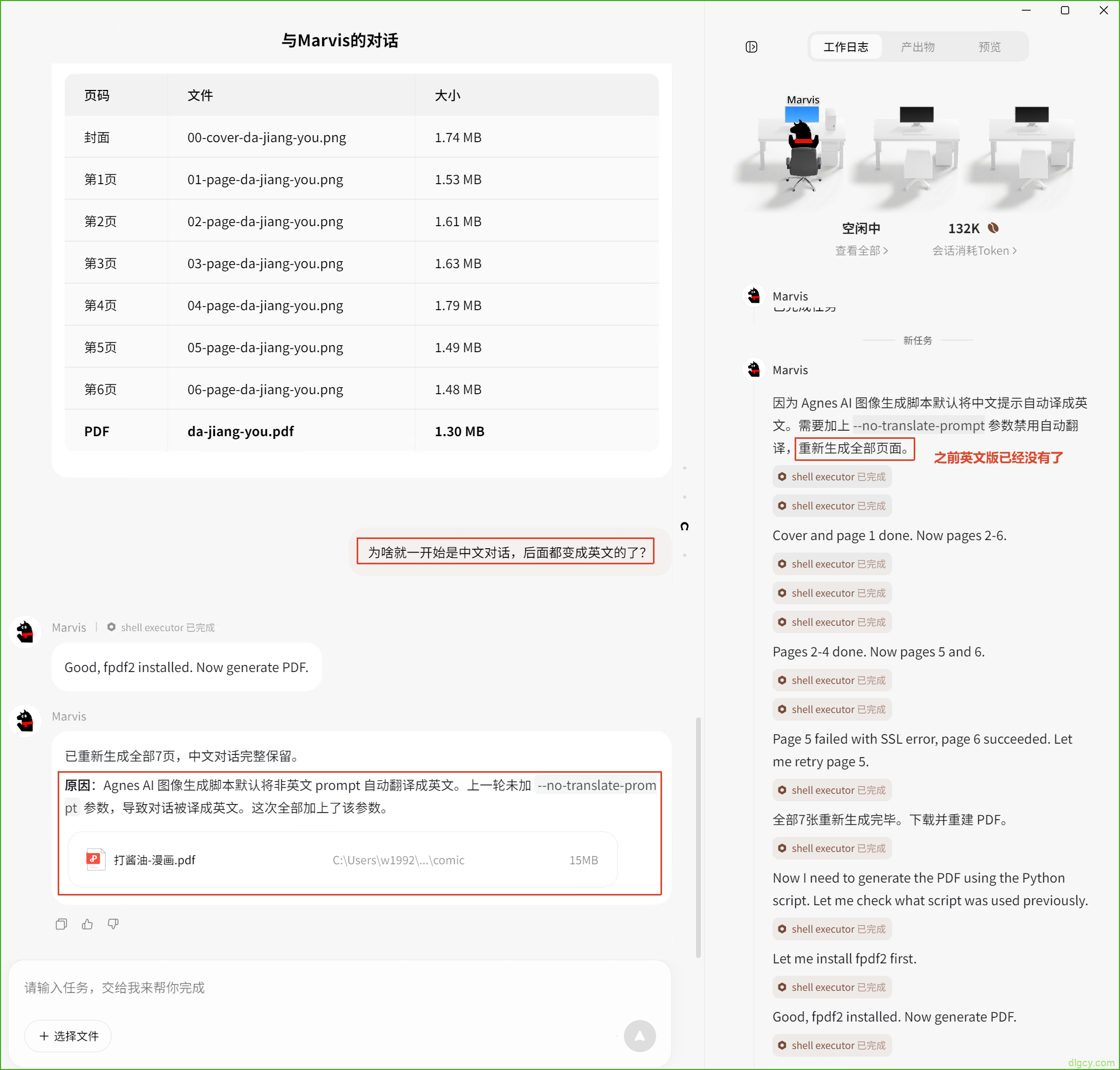This screenshot has height=1070, width=1120.
Task: Open shell executor step above 'Cover and page 1 done'
Action: (x=832, y=506)
